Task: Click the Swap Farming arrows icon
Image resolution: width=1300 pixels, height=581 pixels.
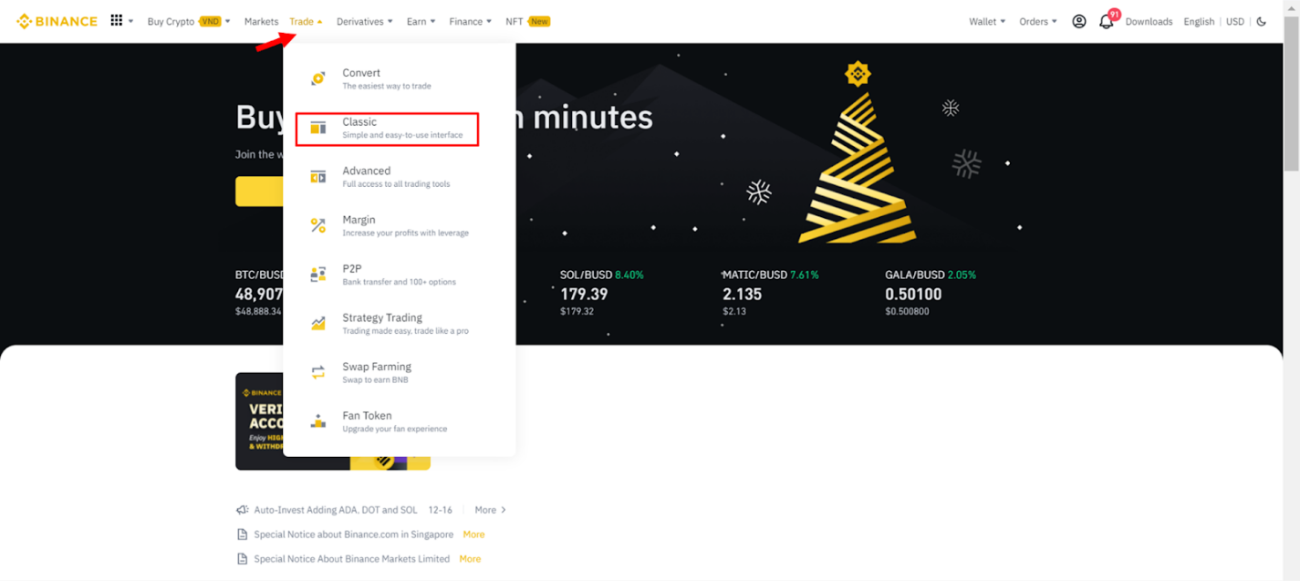Action: [x=318, y=373]
